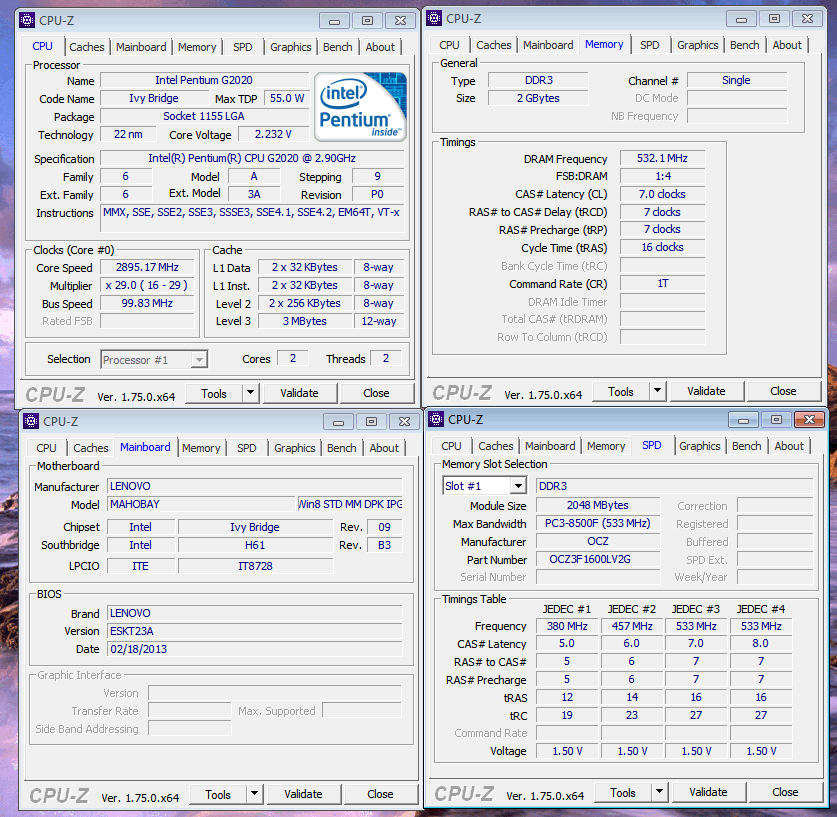Click the Intel Pentium inside logo
The image size is (837, 817).
[361, 107]
